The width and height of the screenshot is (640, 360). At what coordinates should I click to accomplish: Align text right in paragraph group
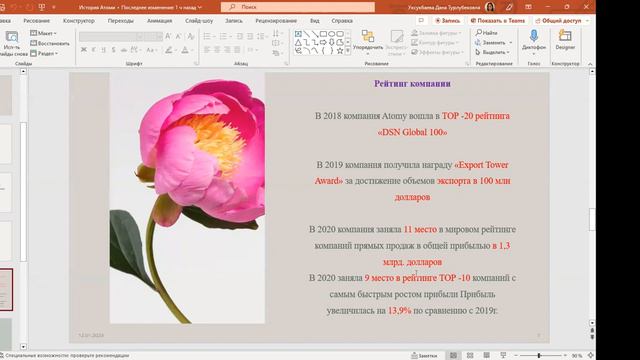tap(227, 50)
